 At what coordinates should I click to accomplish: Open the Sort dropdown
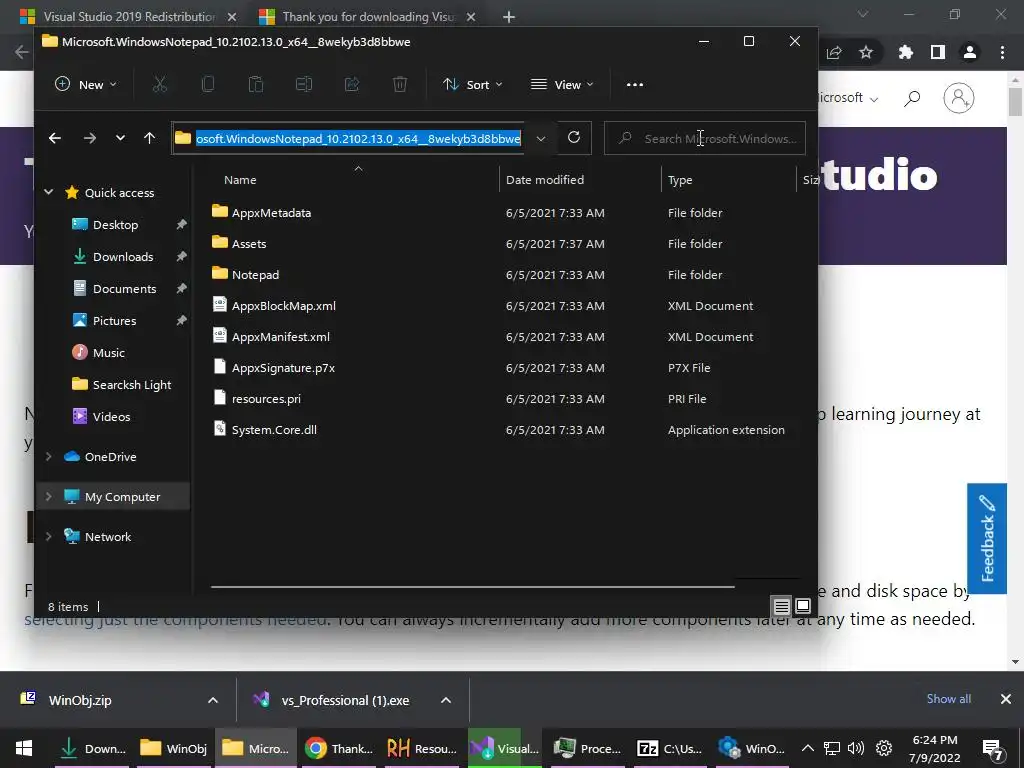473,84
